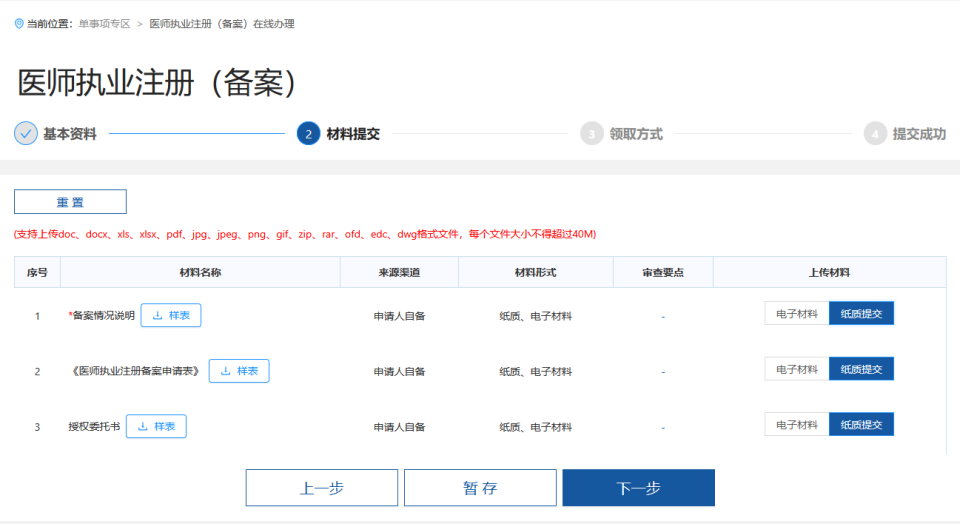
Task: Click the location pin icon in breadcrumb
Action: pyautogui.click(x=19, y=24)
